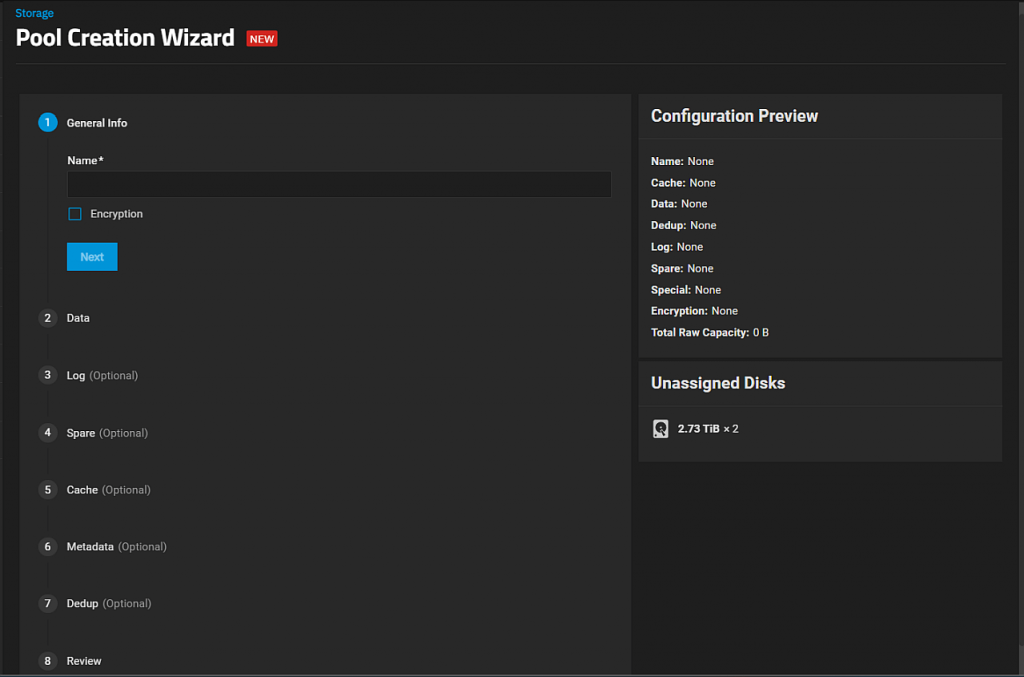The image size is (1024, 677).
Task: Go back via the Storage breadcrumb link
Action: click(x=35, y=13)
